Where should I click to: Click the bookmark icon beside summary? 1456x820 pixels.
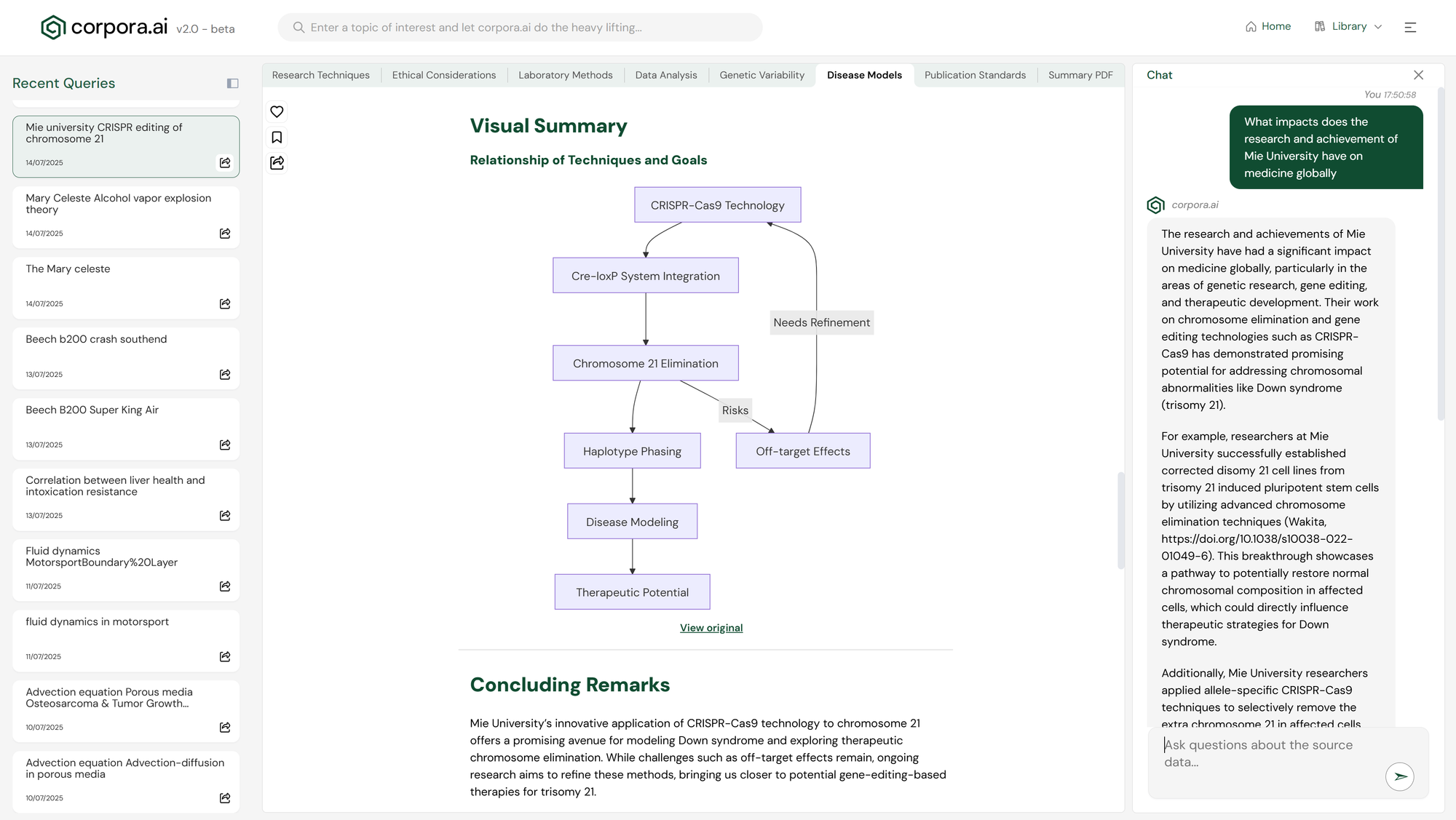coord(277,138)
